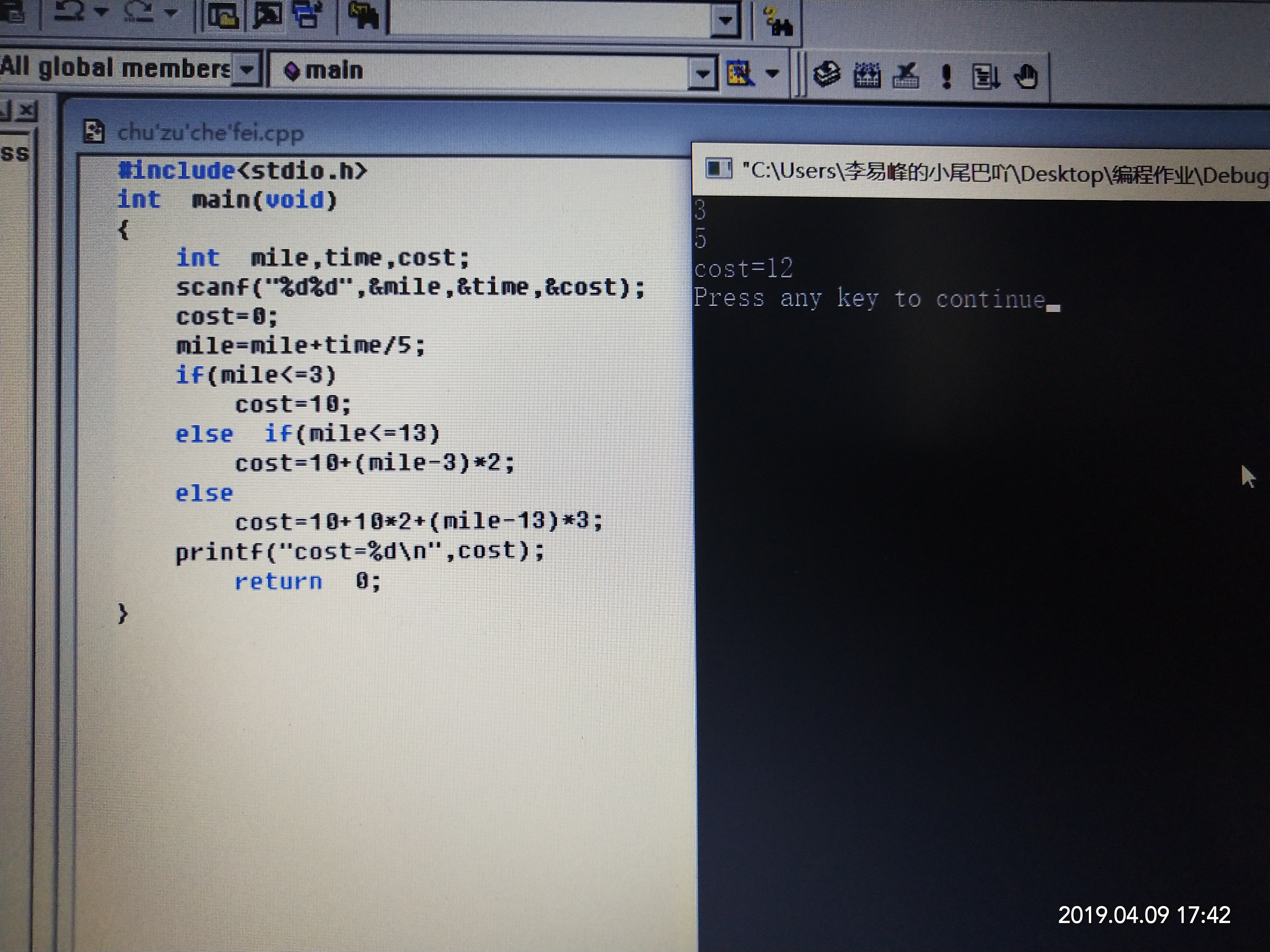Close the workspace docking panel
Image resolution: width=1270 pixels, height=952 pixels.
point(27,110)
